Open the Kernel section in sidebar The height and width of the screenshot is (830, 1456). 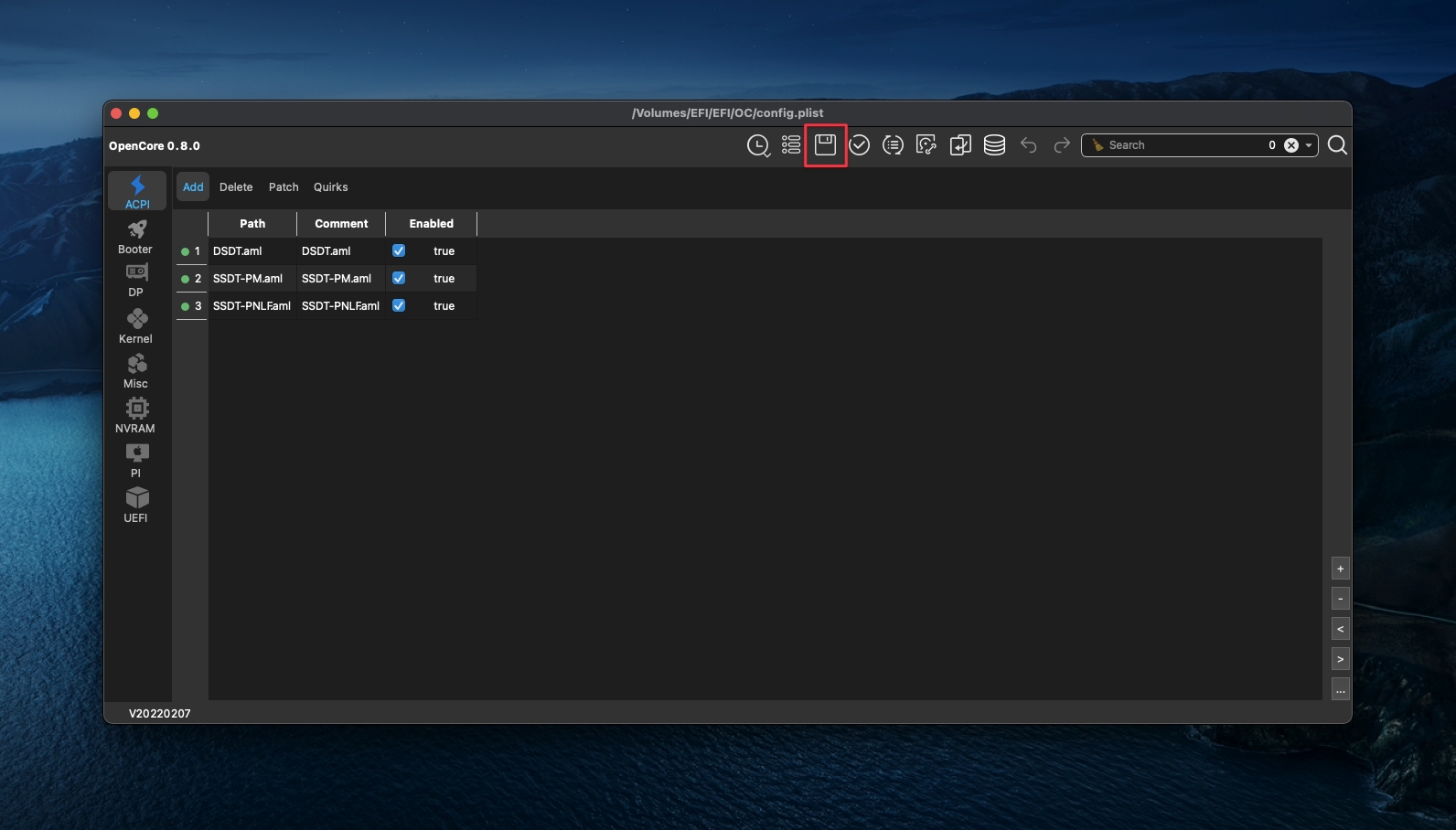pos(136,325)
